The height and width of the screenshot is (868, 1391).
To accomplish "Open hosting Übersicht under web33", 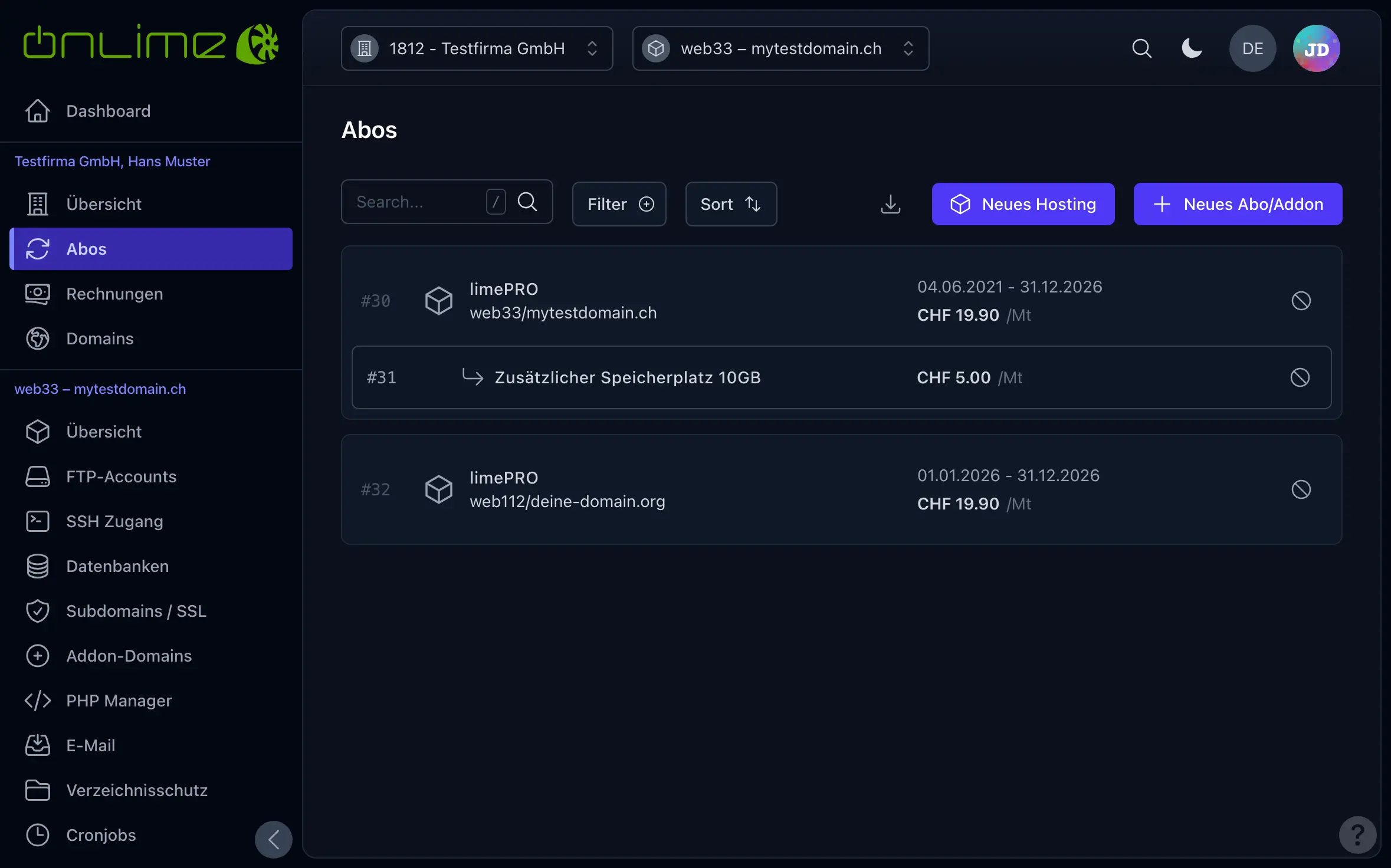I will tap(151, 432).
